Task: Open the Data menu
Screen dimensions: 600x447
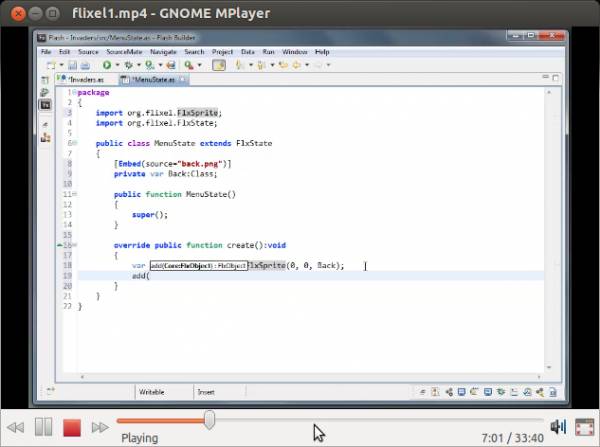Action: 248,52
